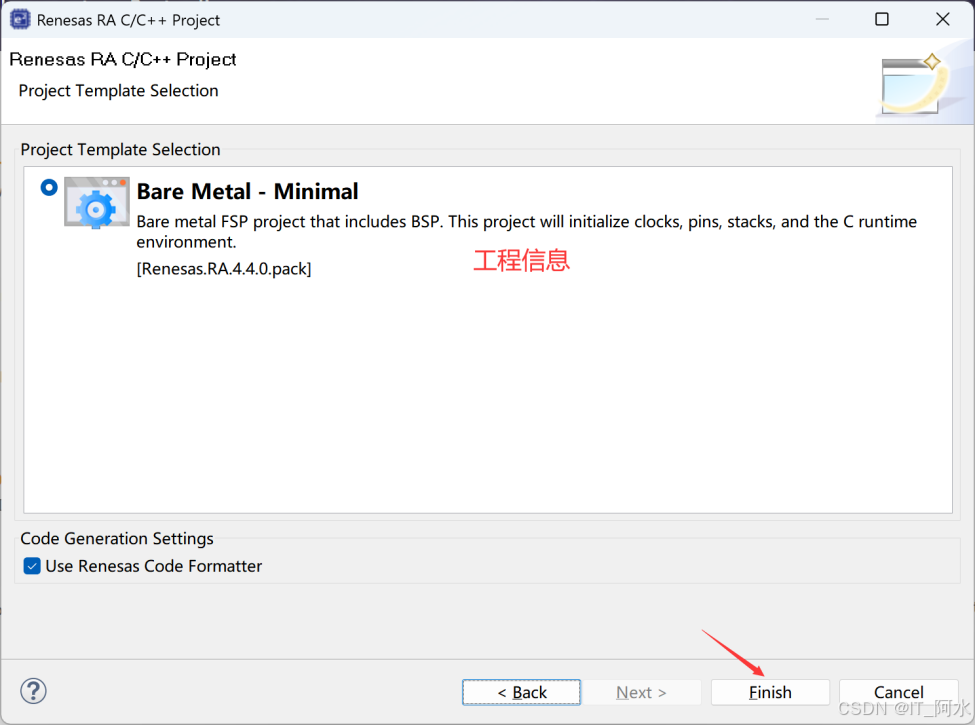This screenshot has height=726, width=975.
Task: Click the Bare Metal template gear icon
Action: pos(96,203)
